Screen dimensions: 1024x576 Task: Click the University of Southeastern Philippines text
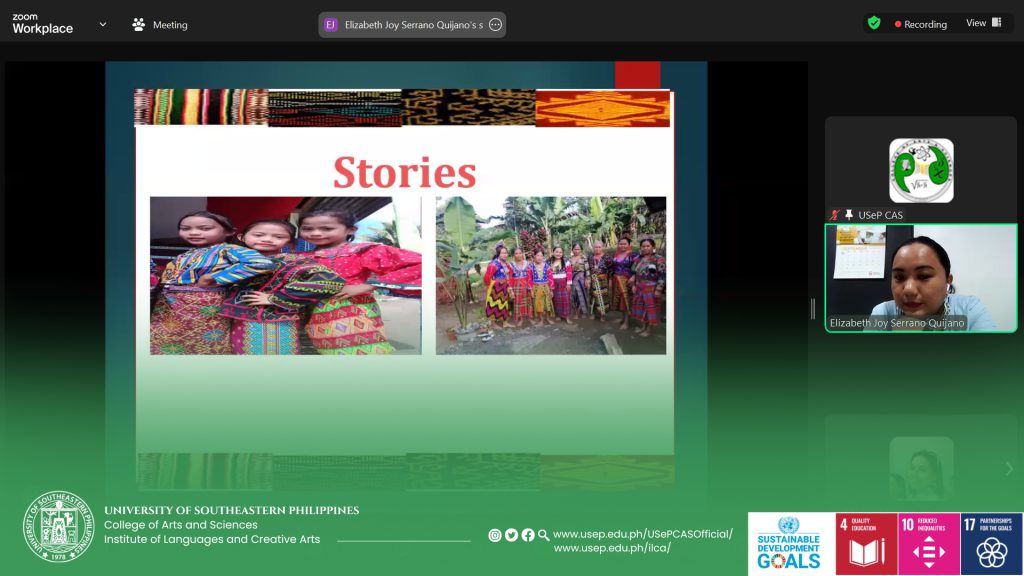pyautogui.click(x=232, y=510)
